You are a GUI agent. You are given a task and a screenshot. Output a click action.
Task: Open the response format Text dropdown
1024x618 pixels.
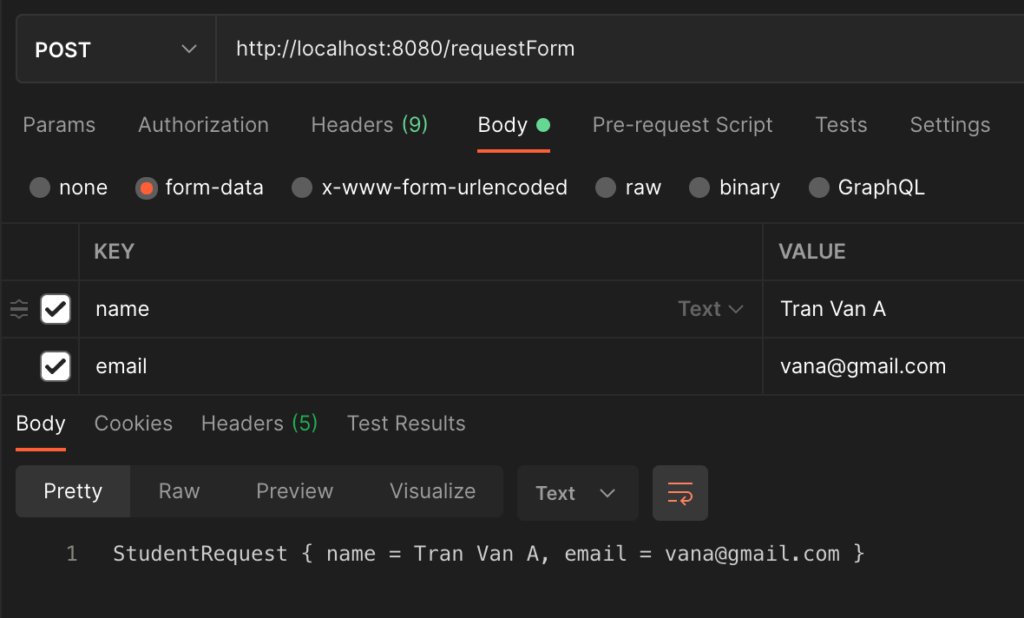(x=576, y=493)
